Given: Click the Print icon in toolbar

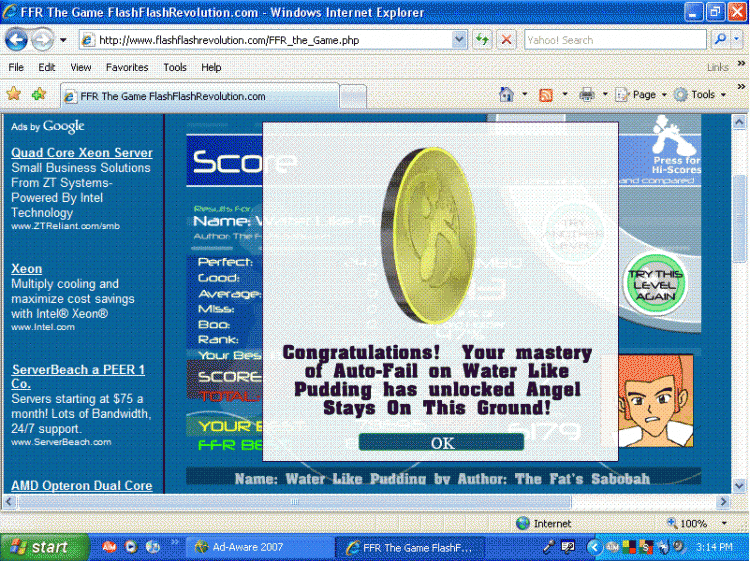Looking at the screenshot, I should point(587,95).
